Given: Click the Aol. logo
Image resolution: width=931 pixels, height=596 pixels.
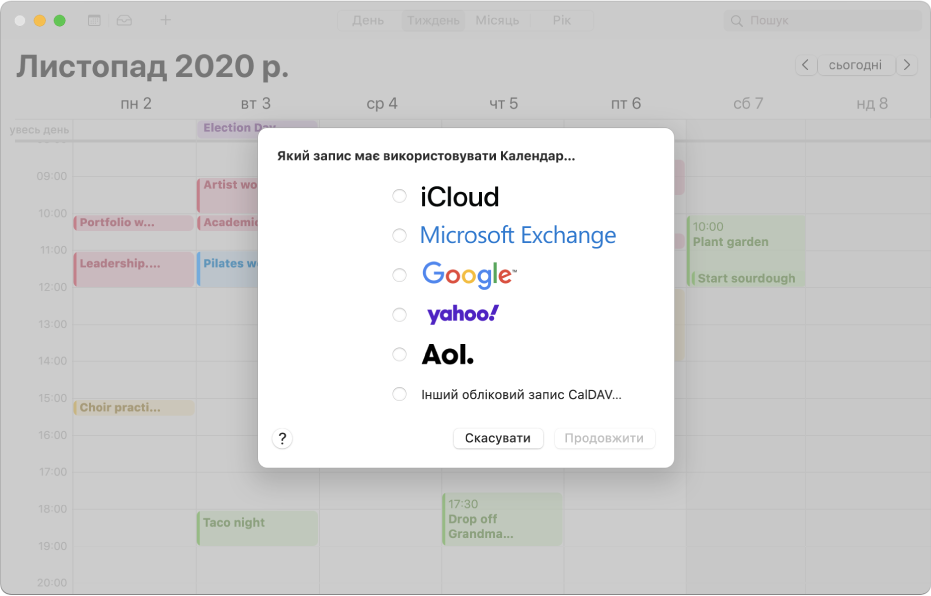Looking at the screenshot, I should click(x=448, y=354).
